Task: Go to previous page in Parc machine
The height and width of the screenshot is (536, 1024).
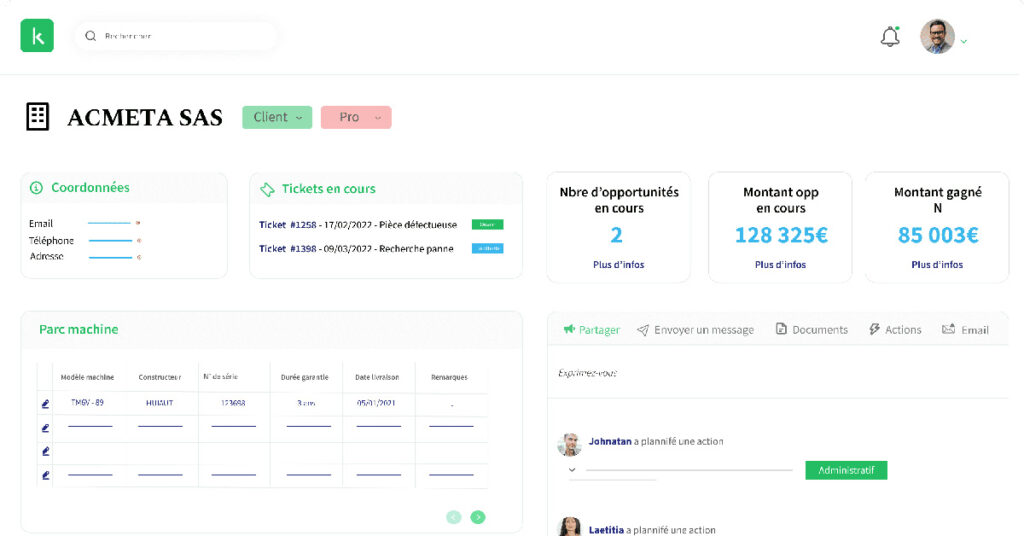Action: coord(453,517)
